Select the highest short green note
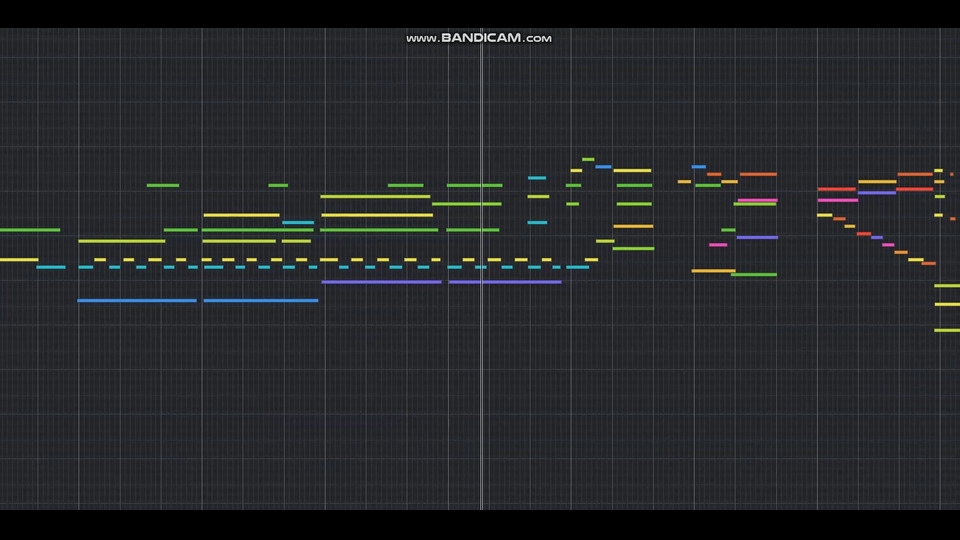Image resolution: width=960 pixels, height=540 pixels. (588, 159)
